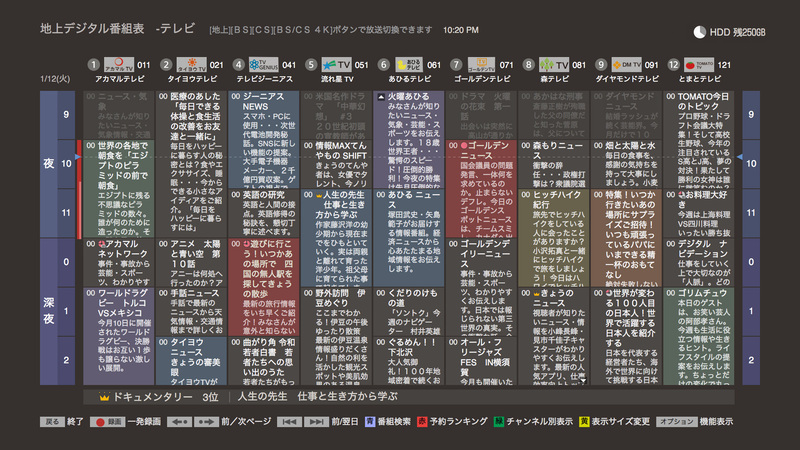Start one-touch recording with the 録画 button
Viewport: 800px width, 450px height.
(108, 422)
